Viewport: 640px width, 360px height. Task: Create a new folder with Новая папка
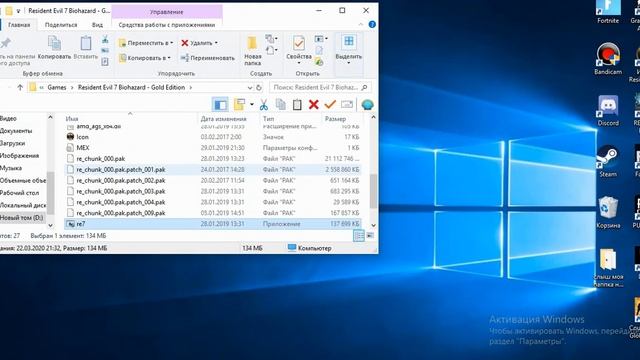[x=253, y=51]
